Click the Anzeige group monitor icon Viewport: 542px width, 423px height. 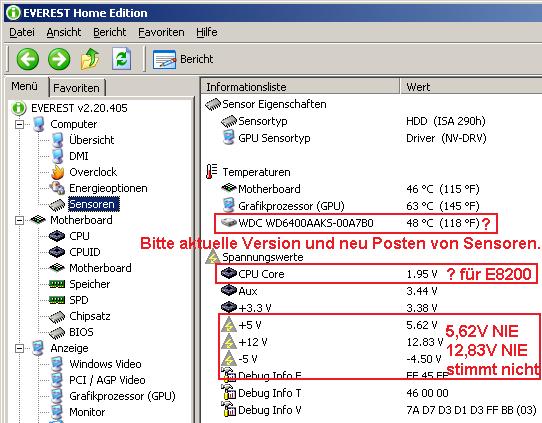click(x=38, y=348)
